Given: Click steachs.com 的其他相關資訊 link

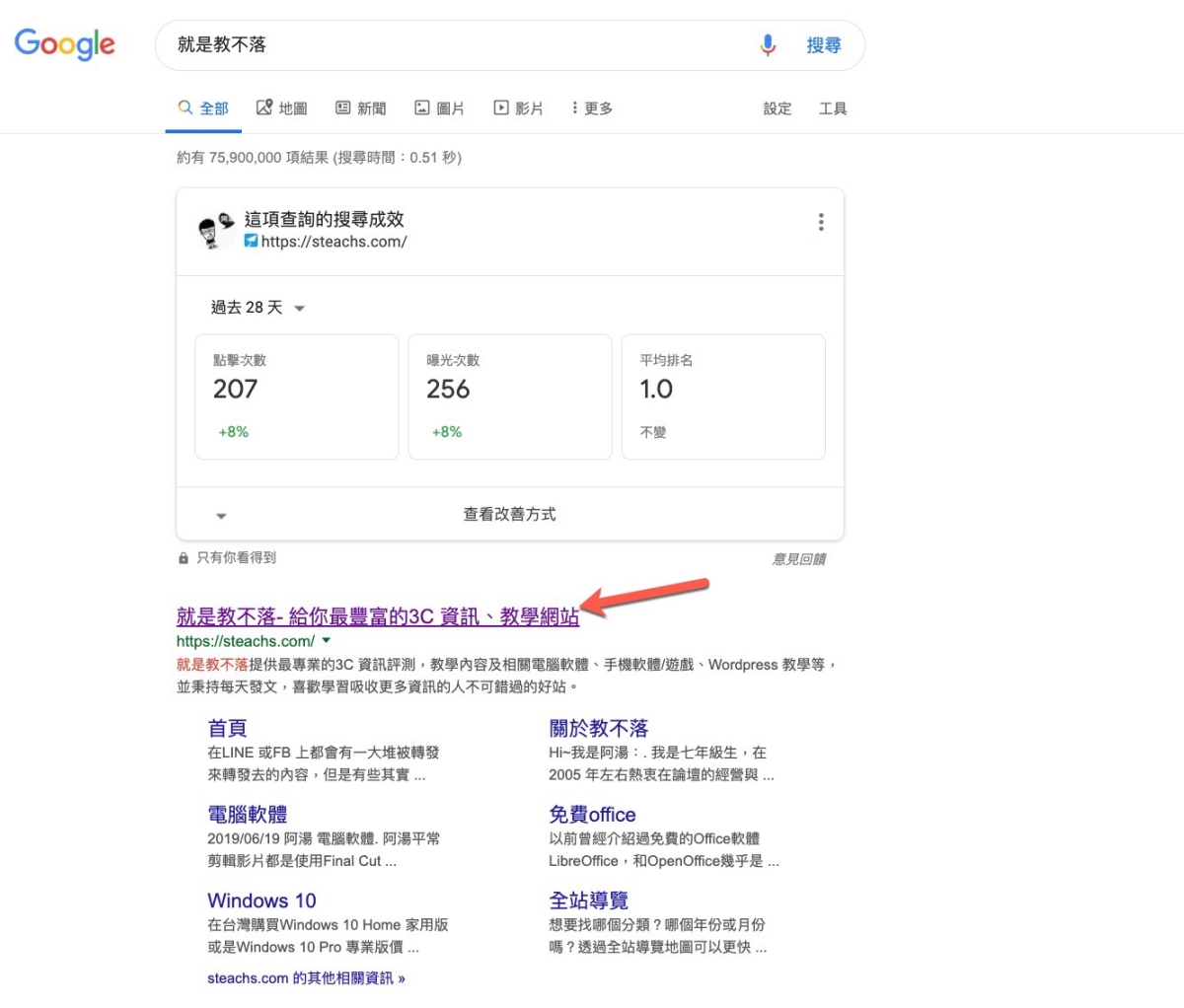Looking at the screenshot, I should (x=306, y=978).
